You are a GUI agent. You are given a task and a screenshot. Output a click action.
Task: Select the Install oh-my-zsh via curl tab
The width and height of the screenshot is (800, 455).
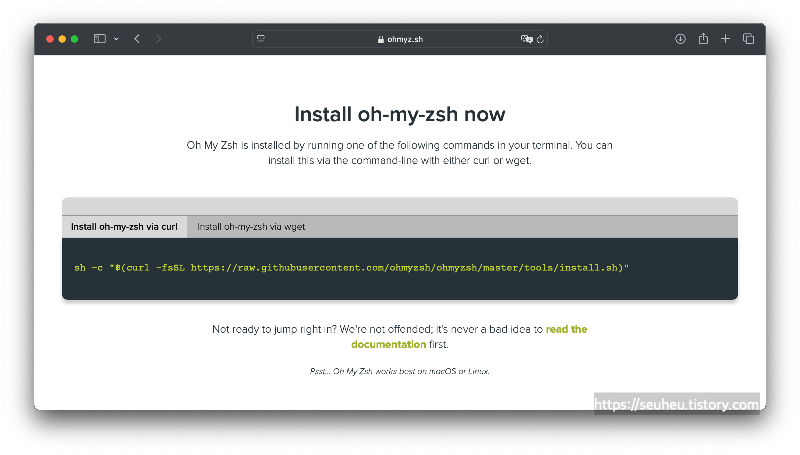pos(124,227)
